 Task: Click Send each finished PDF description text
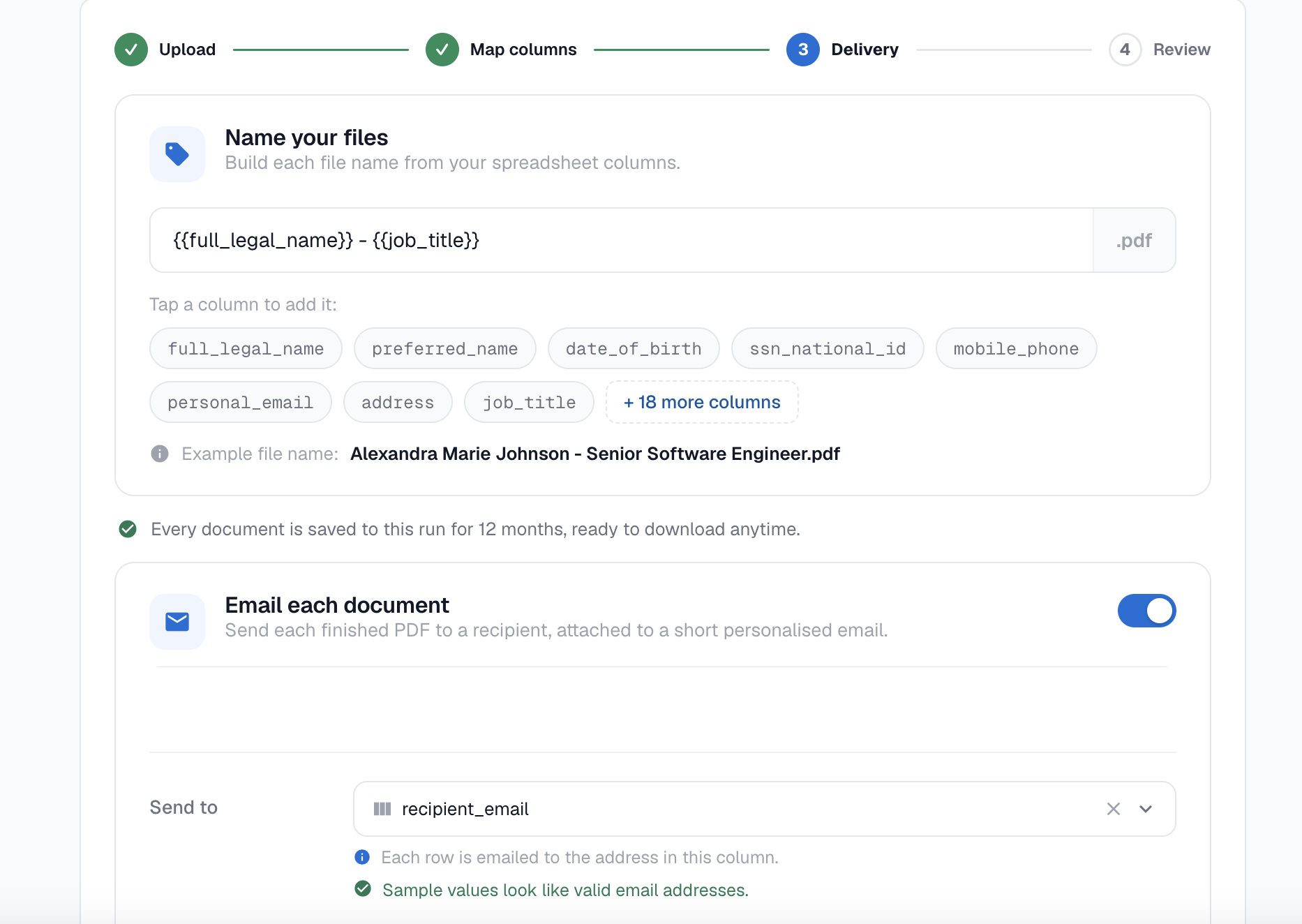tap(556, 630)
